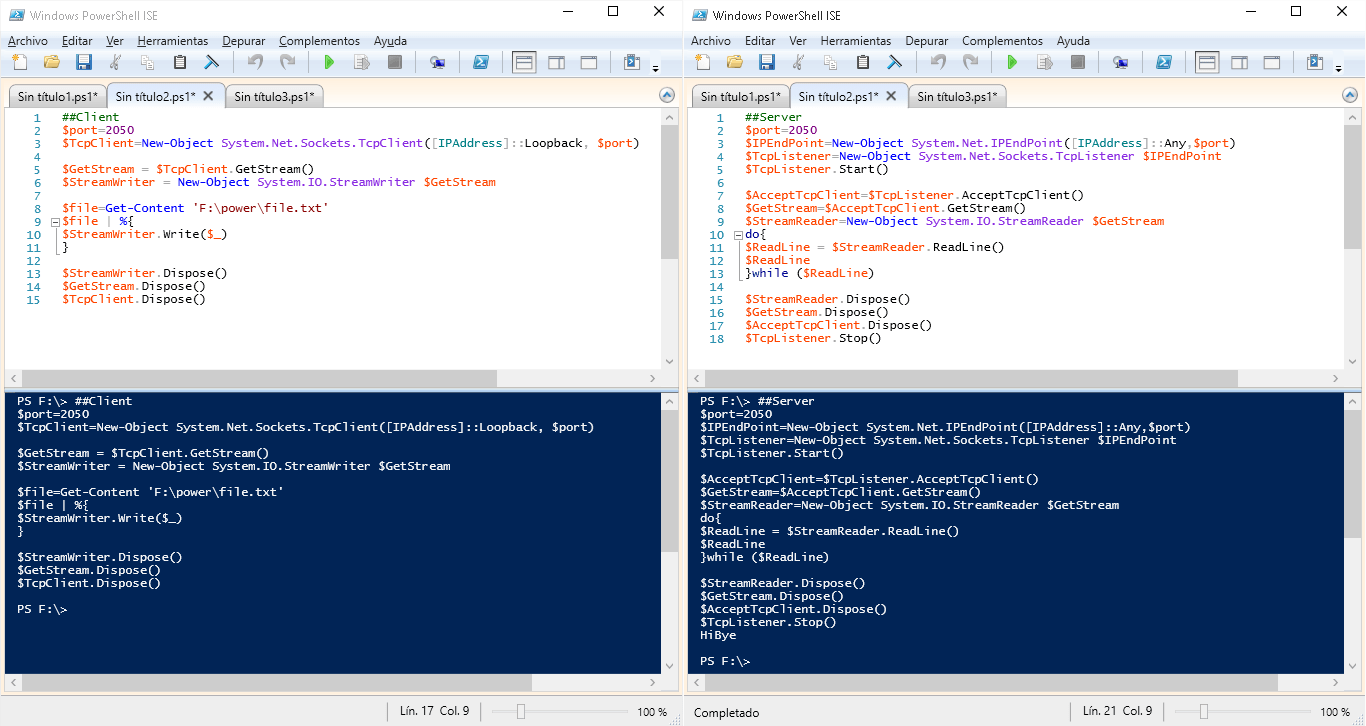This screenshot has width=1366, height=726.
Task: Run the script with the green Run button
Action: pos(330,61)
